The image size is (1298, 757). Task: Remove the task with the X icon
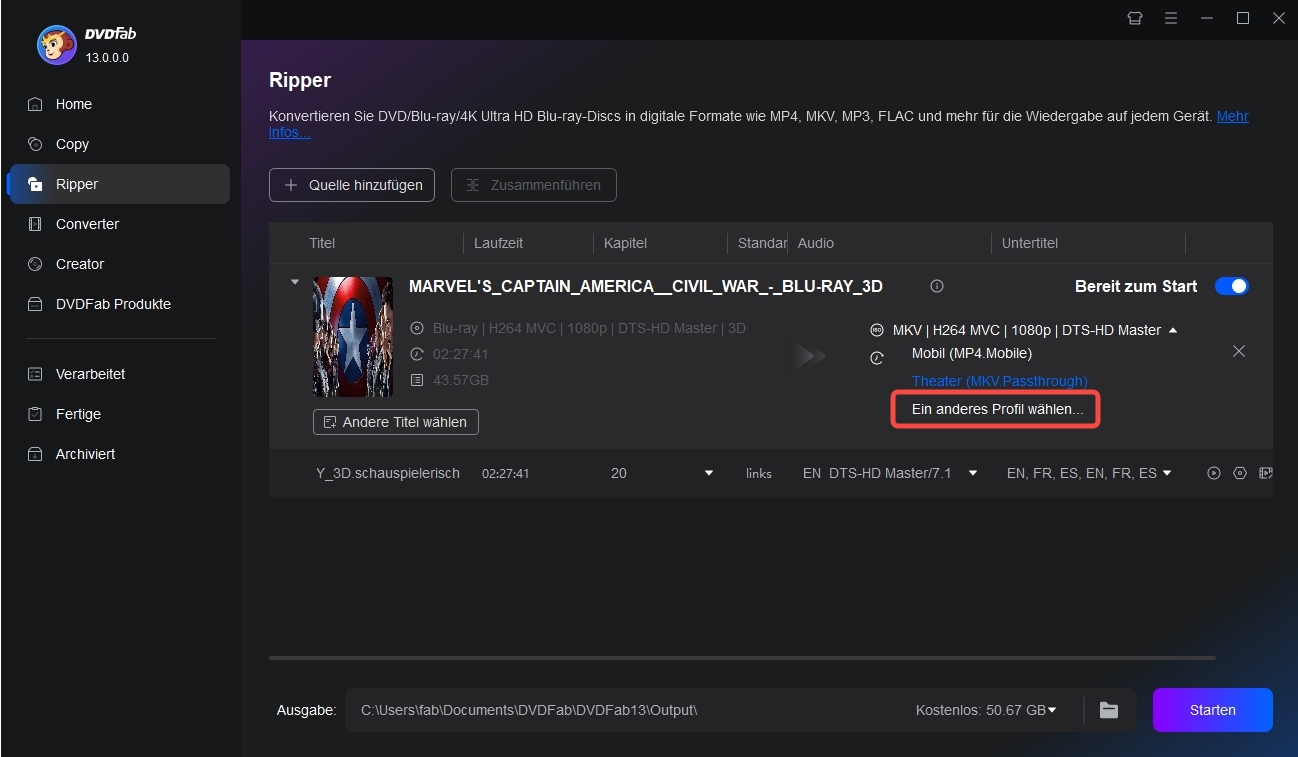click(1239, 351)
